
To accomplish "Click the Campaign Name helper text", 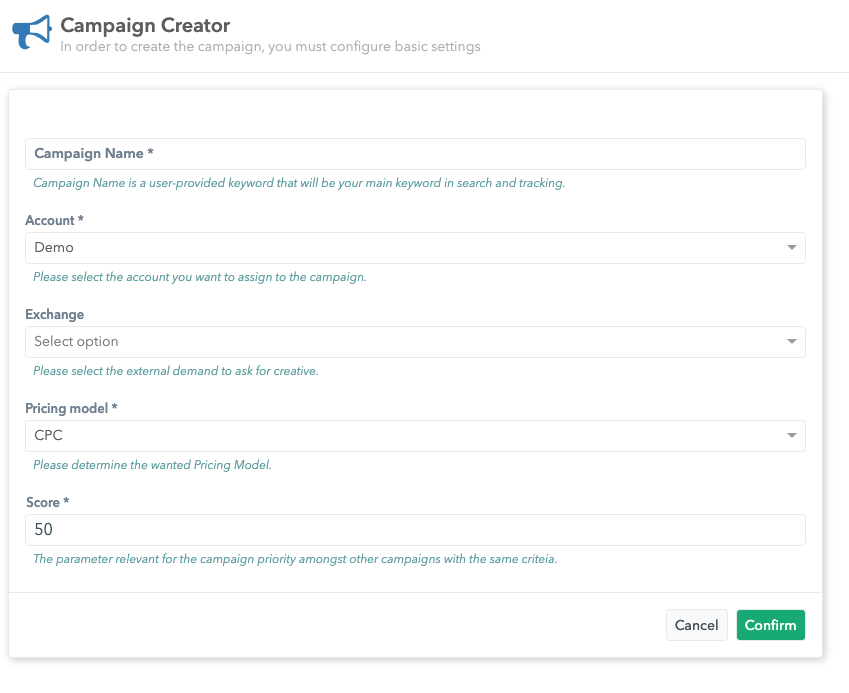I will tap(299, 183).
